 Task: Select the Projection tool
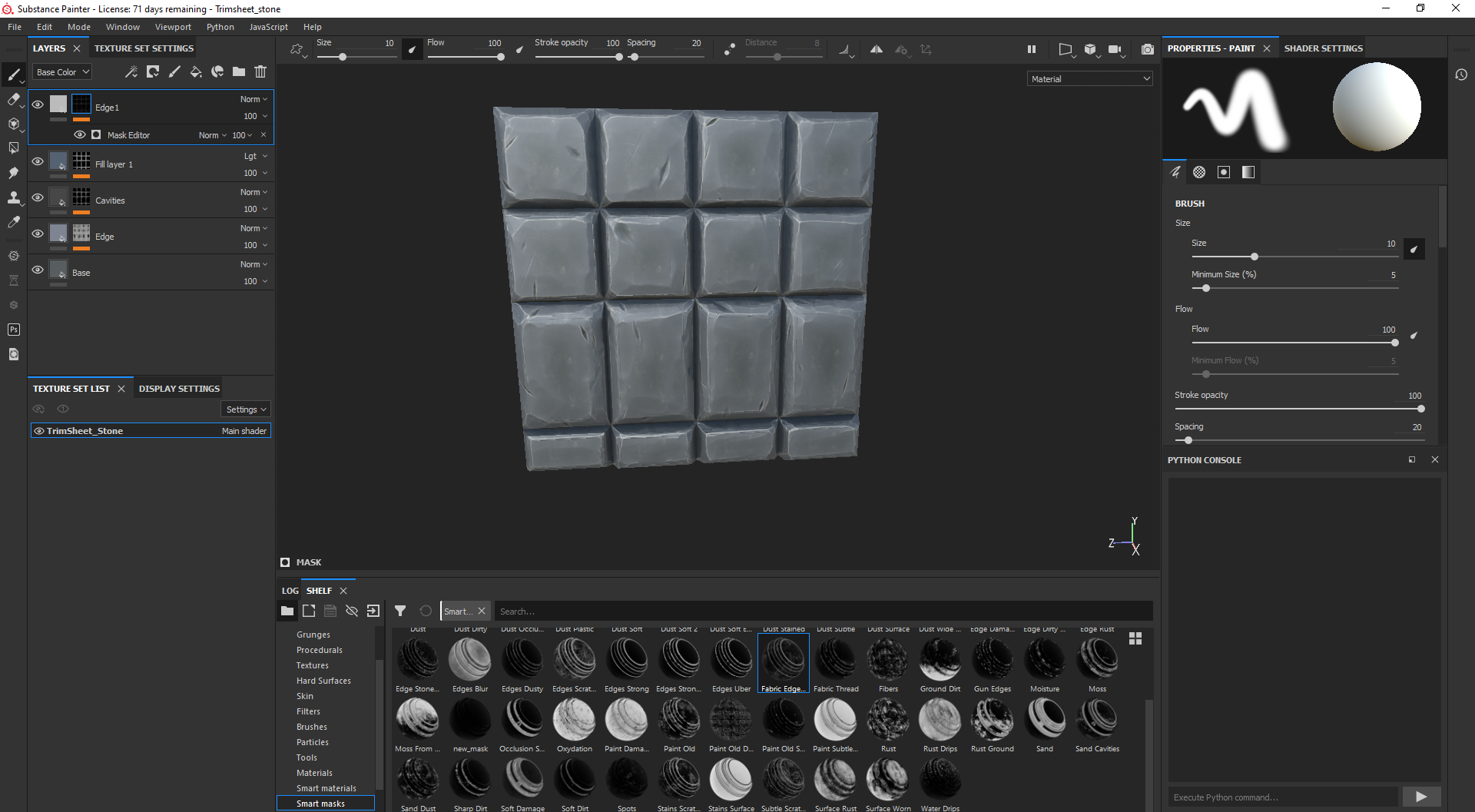click(x=13, y=124)
